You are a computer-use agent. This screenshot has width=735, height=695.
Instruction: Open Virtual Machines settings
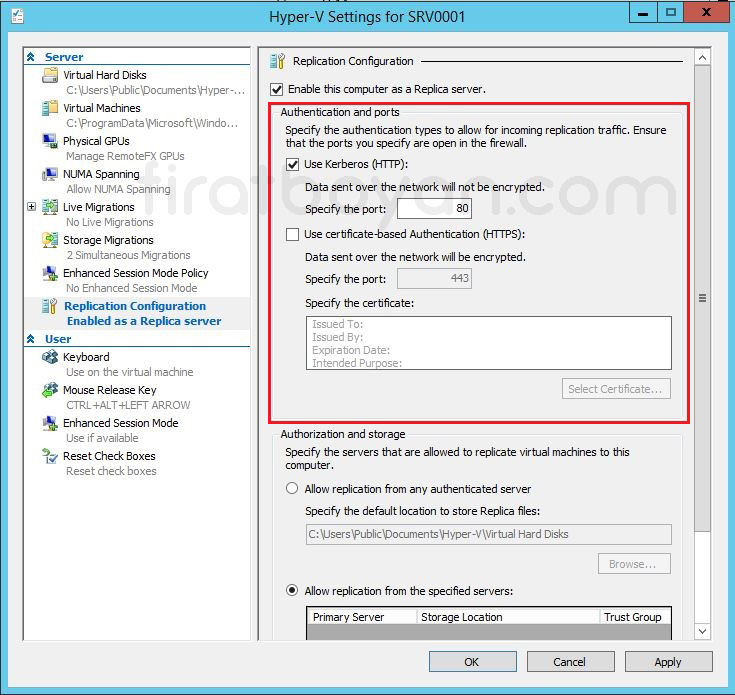click(x=102, y=108)
